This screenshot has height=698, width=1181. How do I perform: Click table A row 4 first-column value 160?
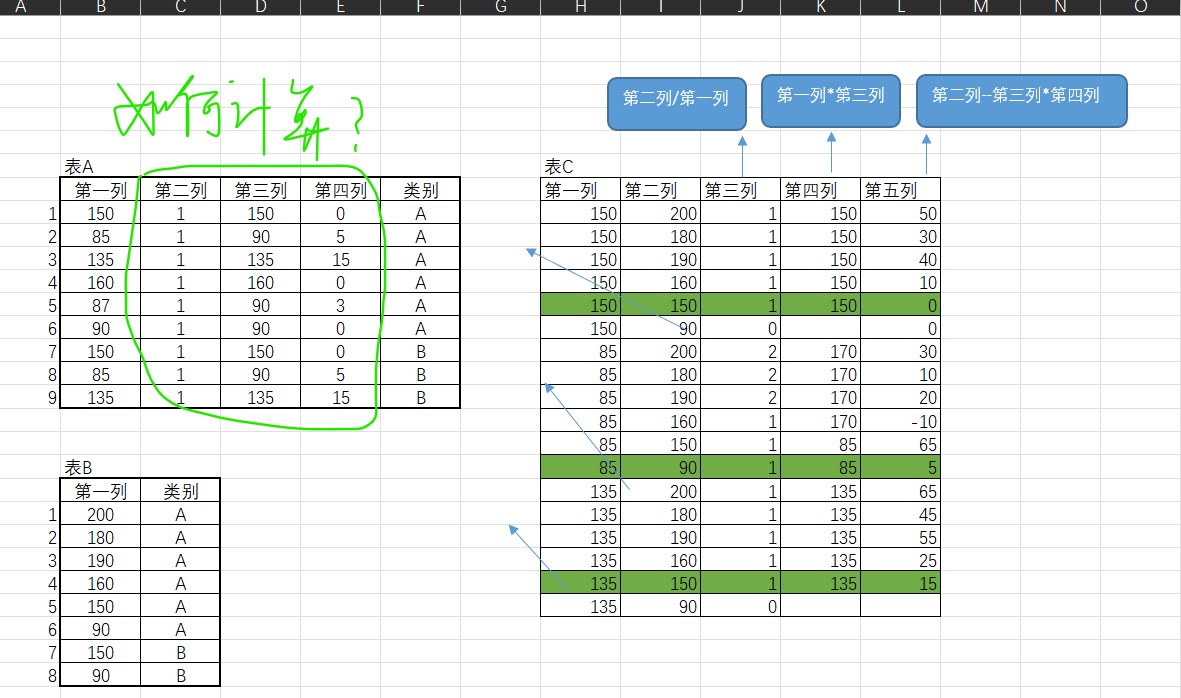coord(100,282)
